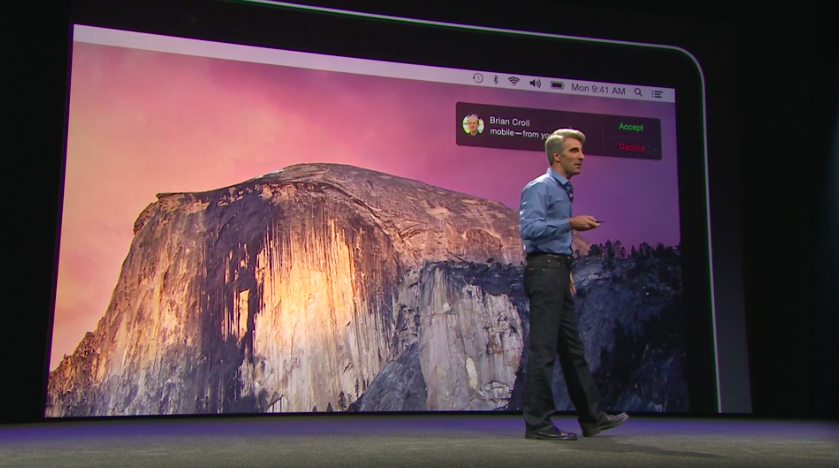Viewport: 839px width, 468px height.
Task: Click Brian Croll's caller avatar
Action: pos(473,125)
